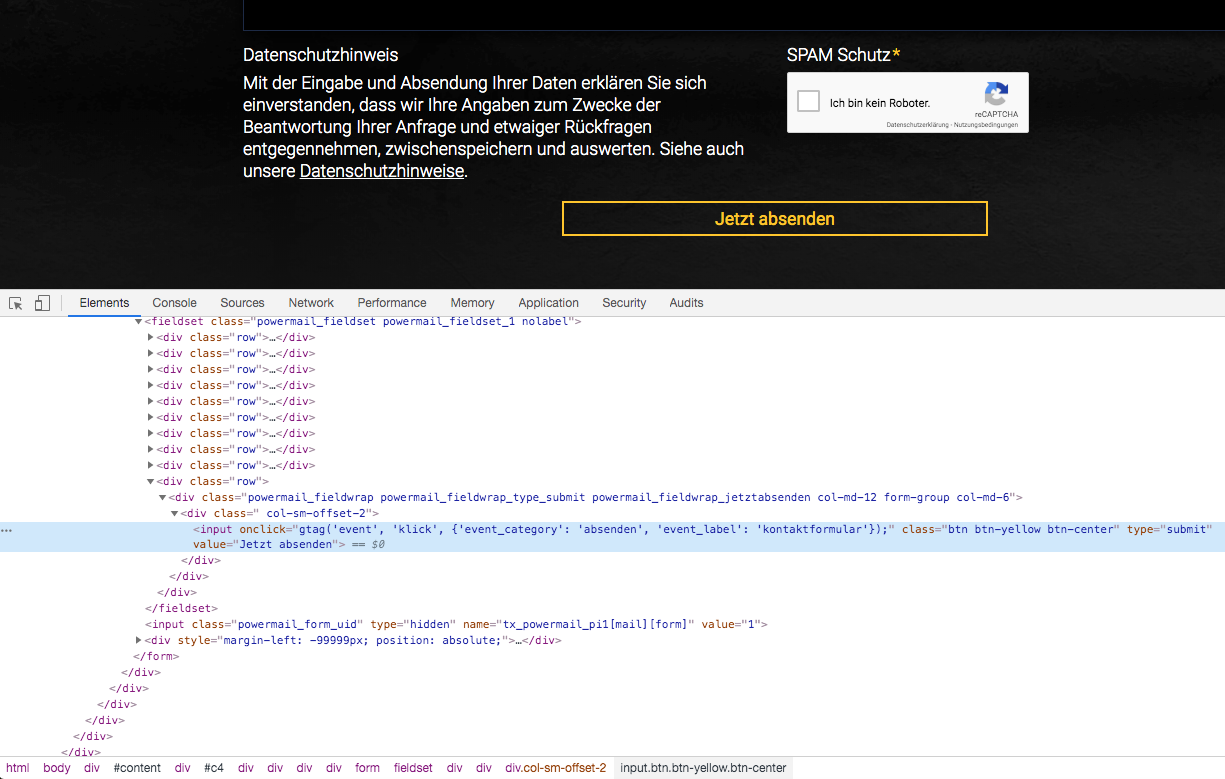
Task: Open the Datenschutzhinweise link
Action: coord(382,171)
